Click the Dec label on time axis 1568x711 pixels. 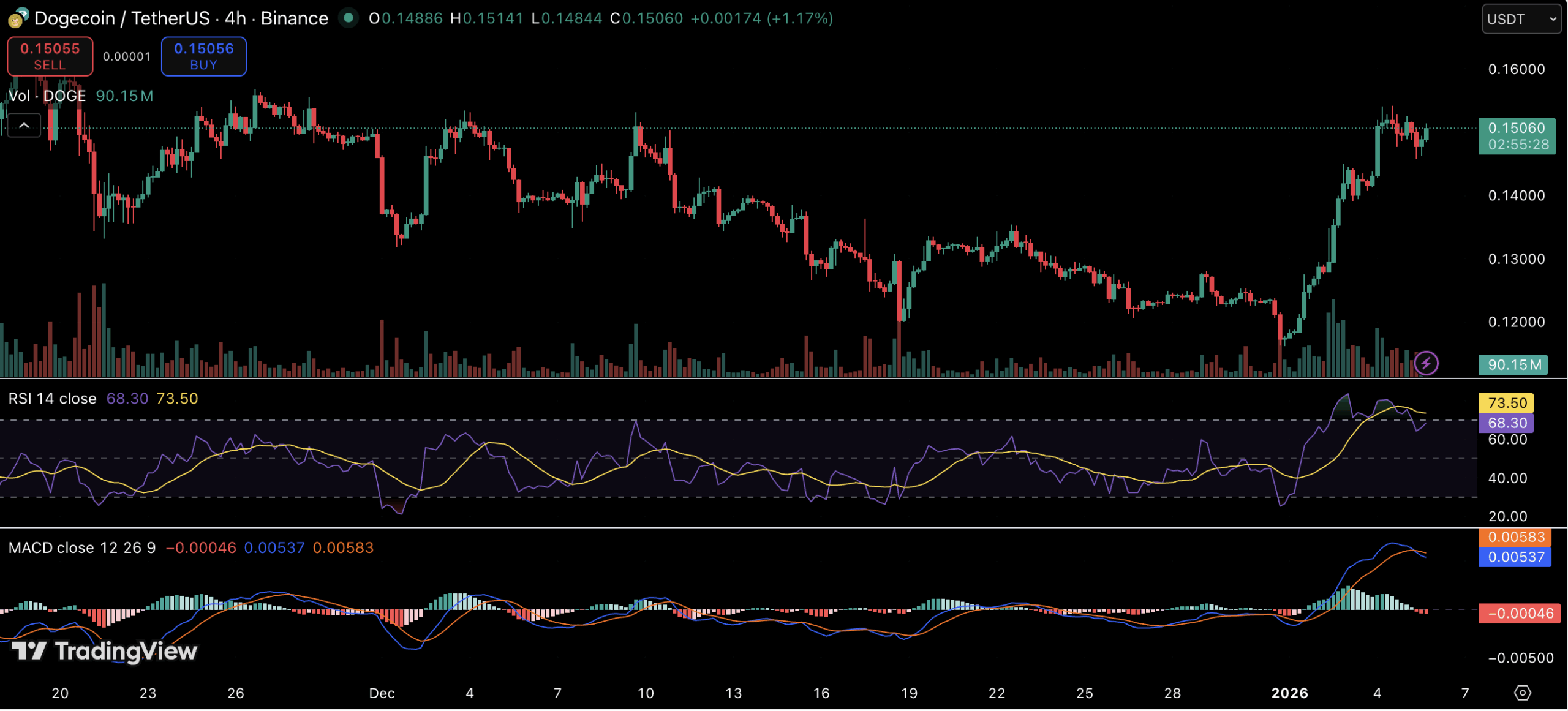[x=382, y=693]
